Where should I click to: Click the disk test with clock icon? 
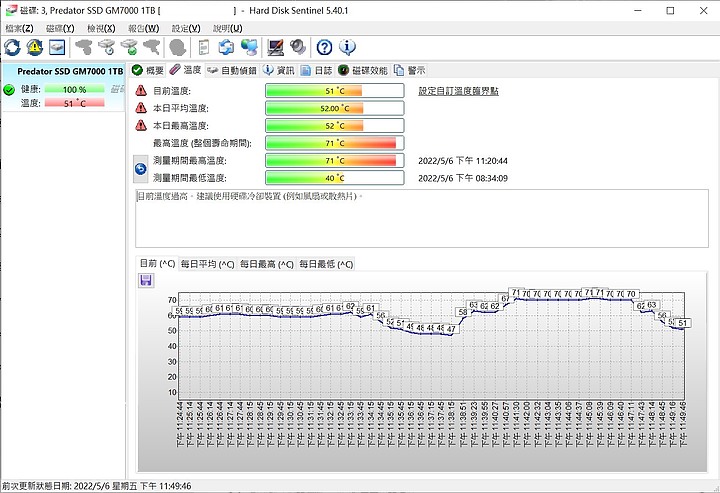click(107, 47)
